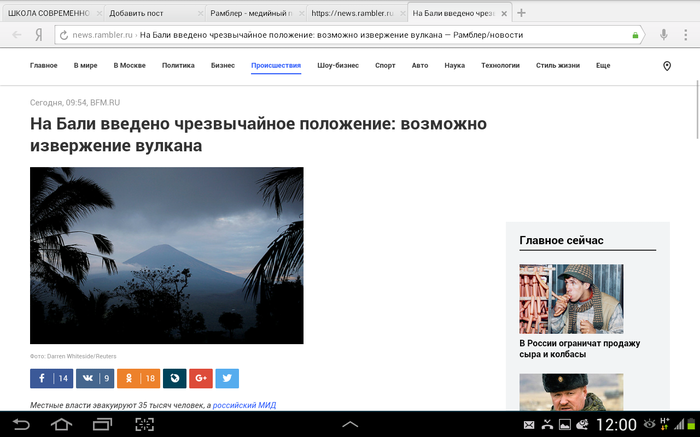Share the article on Google Plus
The width and height of the screenshot is (700, 437).
click(201, 378)
